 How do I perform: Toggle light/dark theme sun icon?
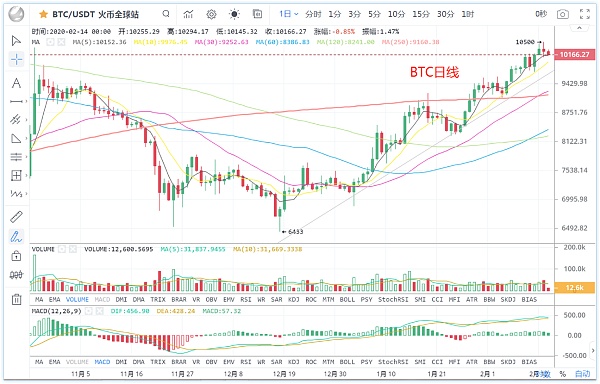click(234, 15)
